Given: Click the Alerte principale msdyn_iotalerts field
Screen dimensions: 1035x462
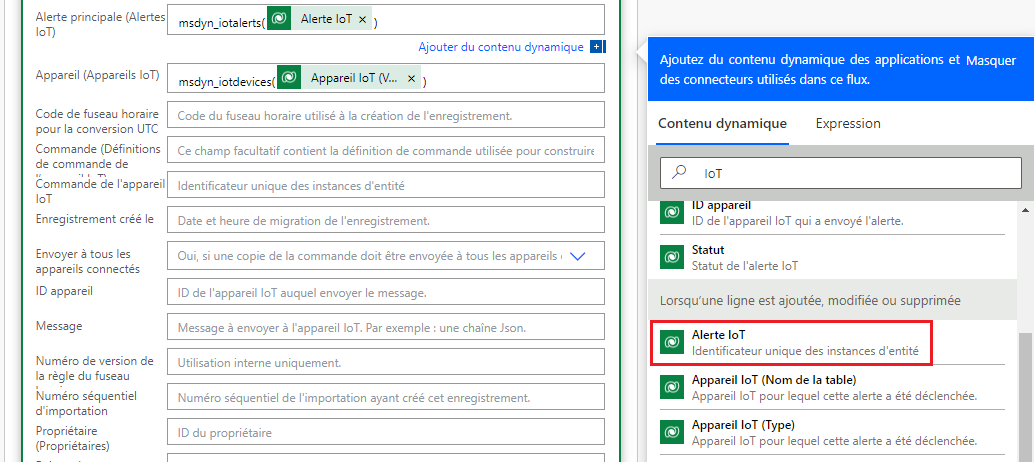Looking at the screenshot, I should (x=386, y=20).
